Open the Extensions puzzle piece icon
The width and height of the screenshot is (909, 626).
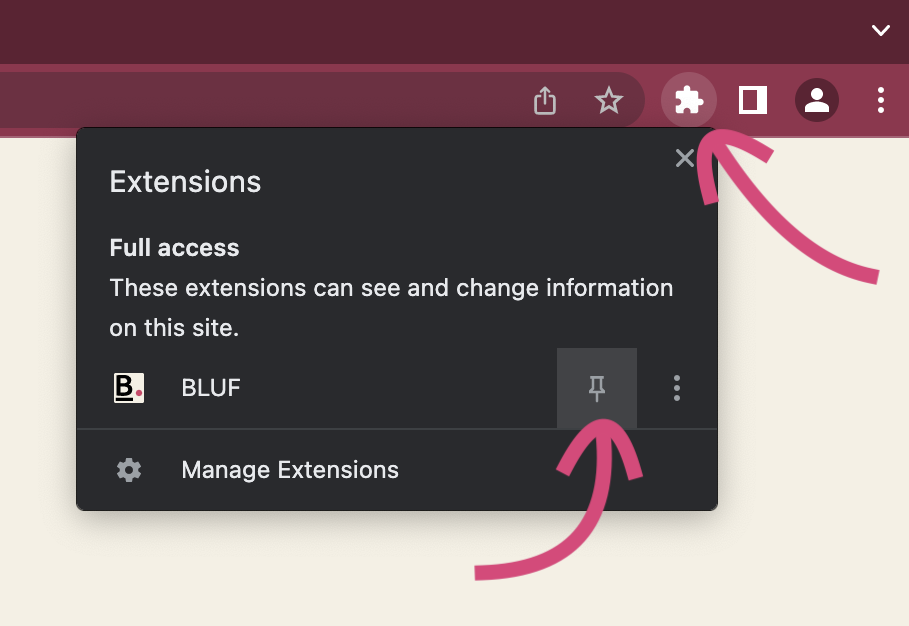[x=689, y=100]
